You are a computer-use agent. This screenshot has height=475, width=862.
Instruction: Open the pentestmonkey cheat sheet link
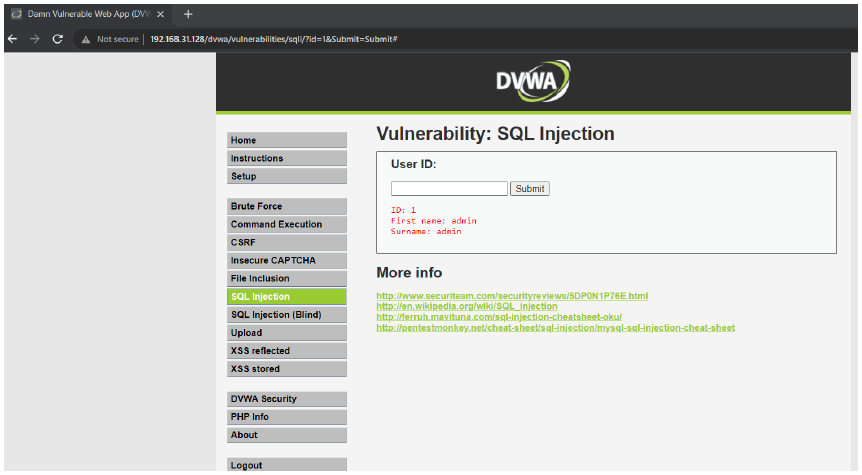pyautogui.click(x=555, y=328)
